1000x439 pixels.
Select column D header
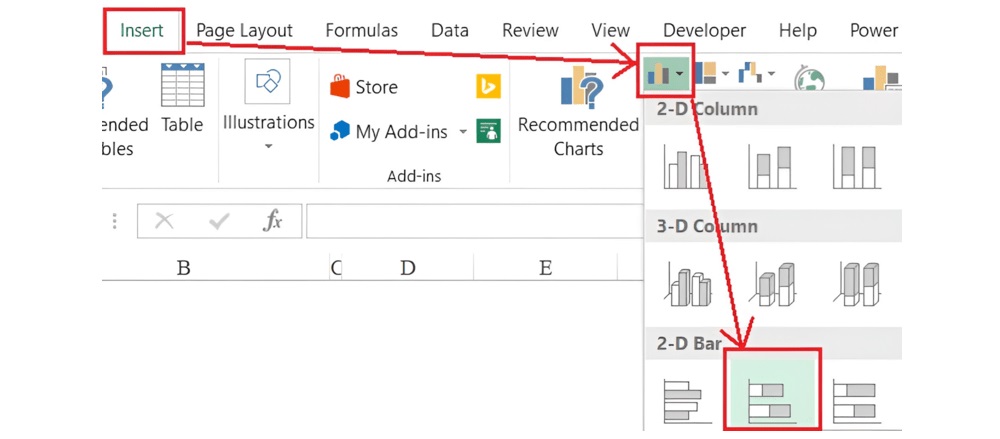click(x=408, y=267)
